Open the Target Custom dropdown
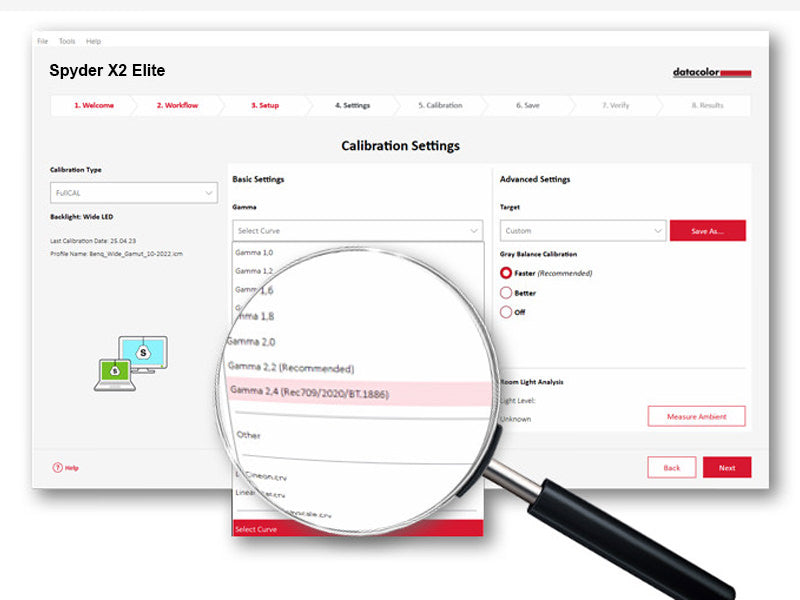The image size is (800, 600). [582, 231]
